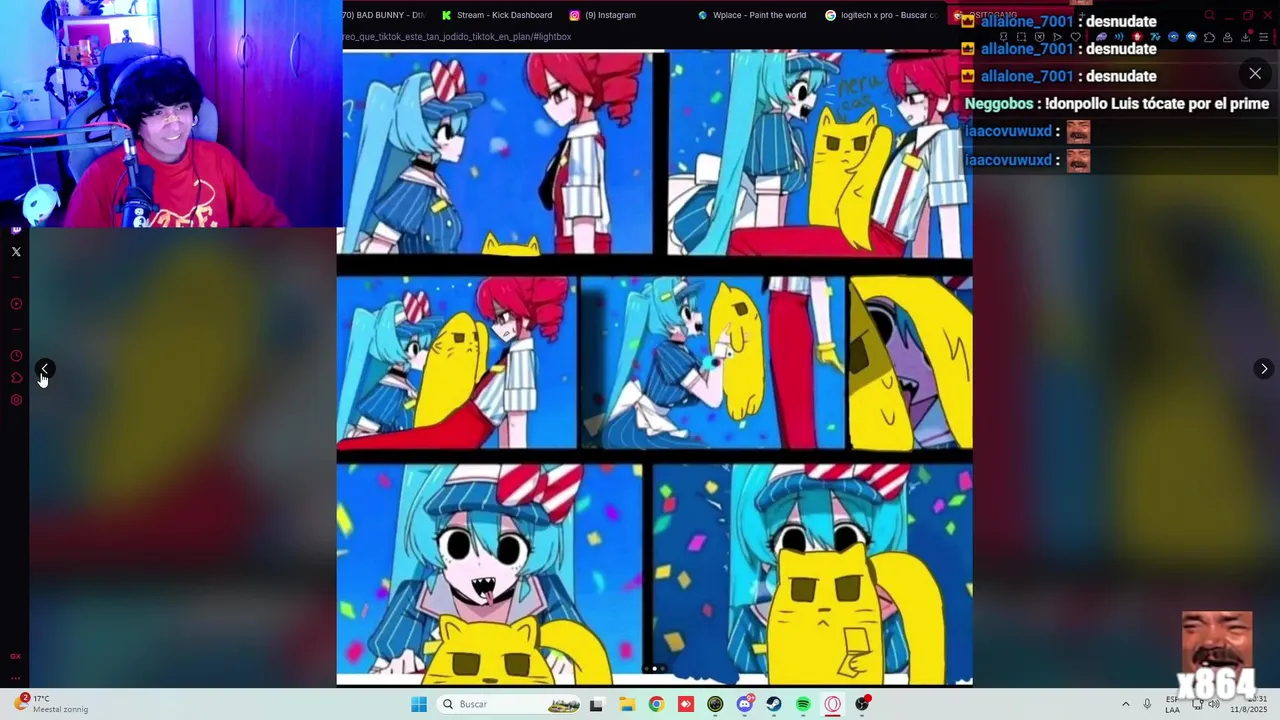Open the ESP LAA language switcher
The height and width of the screenshot is (720, 1280).
pyautogui.click(x=1172, y=704)
